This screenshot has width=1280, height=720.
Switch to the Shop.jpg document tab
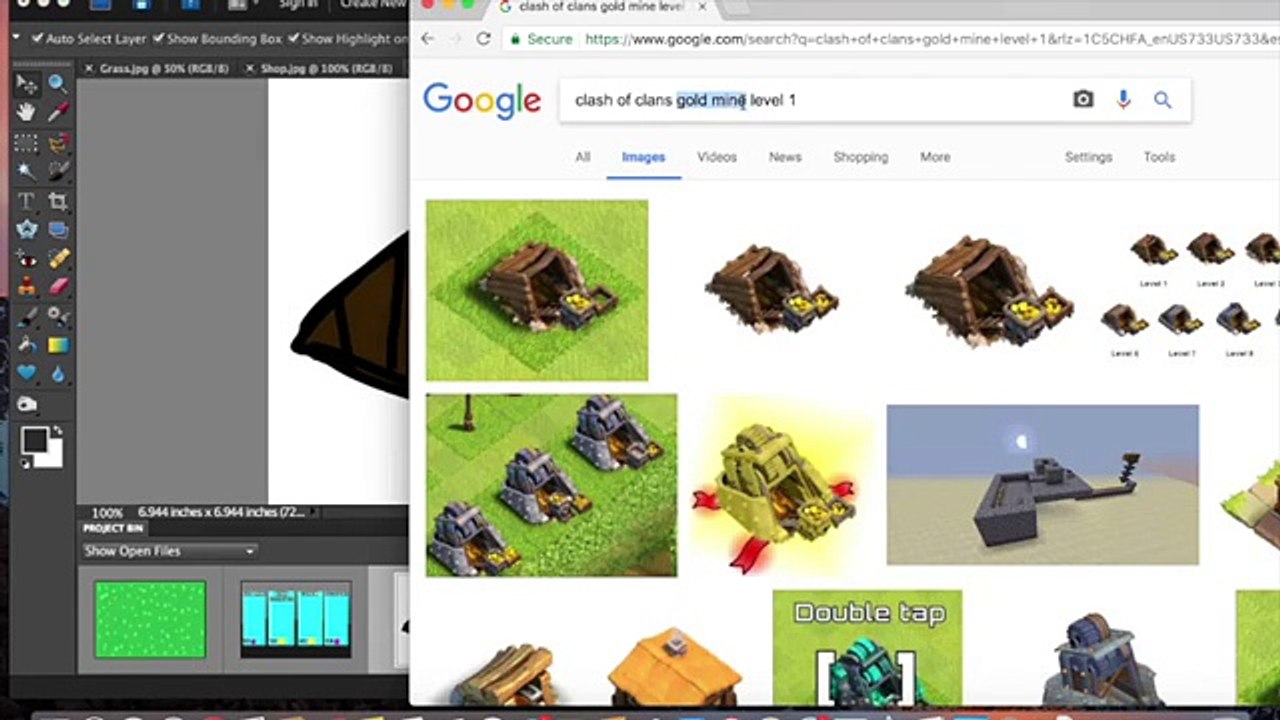pyautogui.click(x=326, y=69)
